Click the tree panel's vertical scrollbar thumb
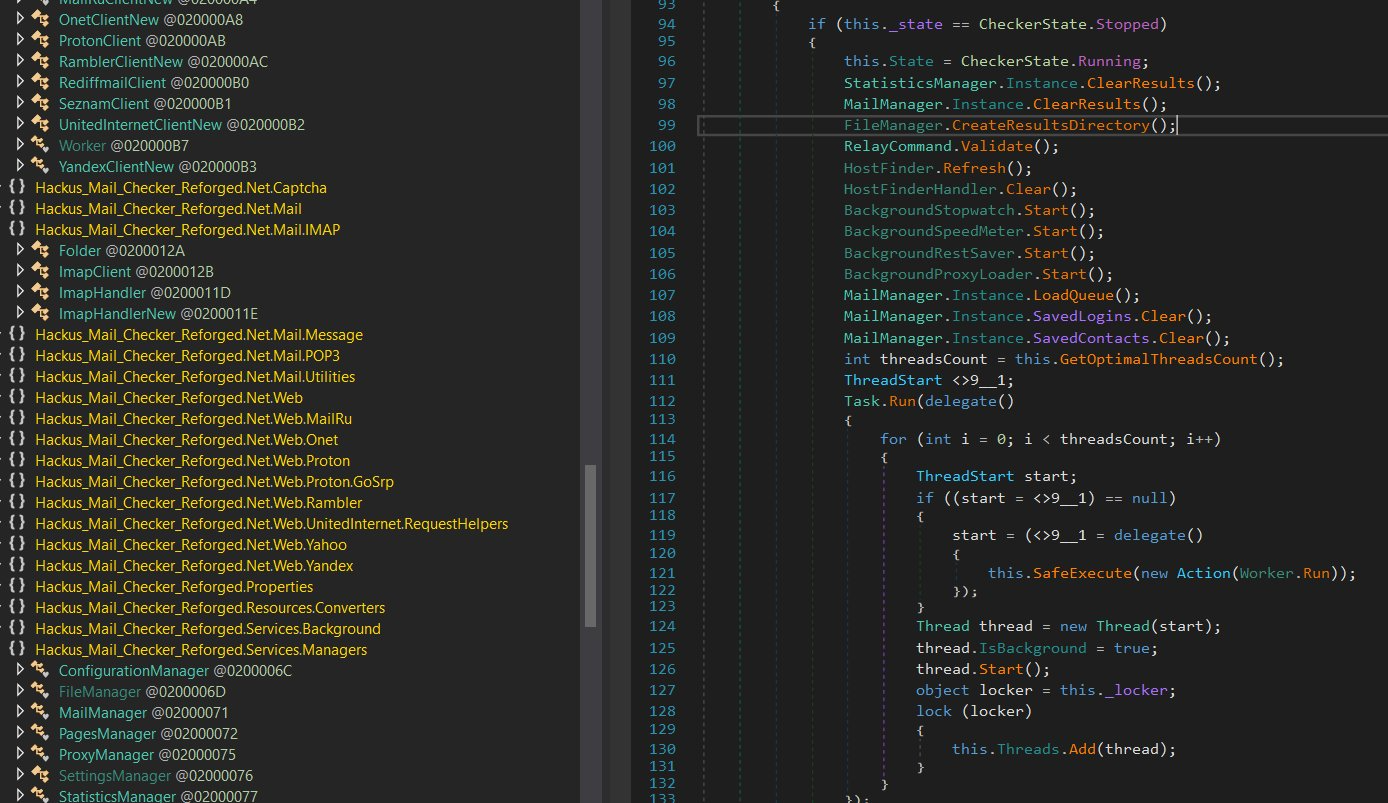The image size is (1388, 803). pyautogui.click(x=590, y=545)
